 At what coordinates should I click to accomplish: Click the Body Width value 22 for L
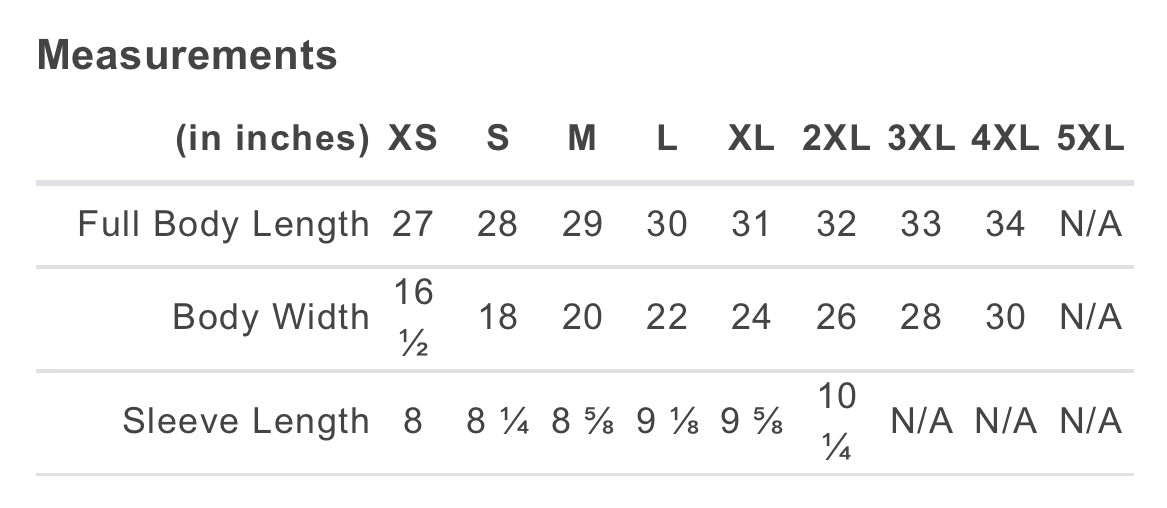pyautogui.click(x=667, y=317)
